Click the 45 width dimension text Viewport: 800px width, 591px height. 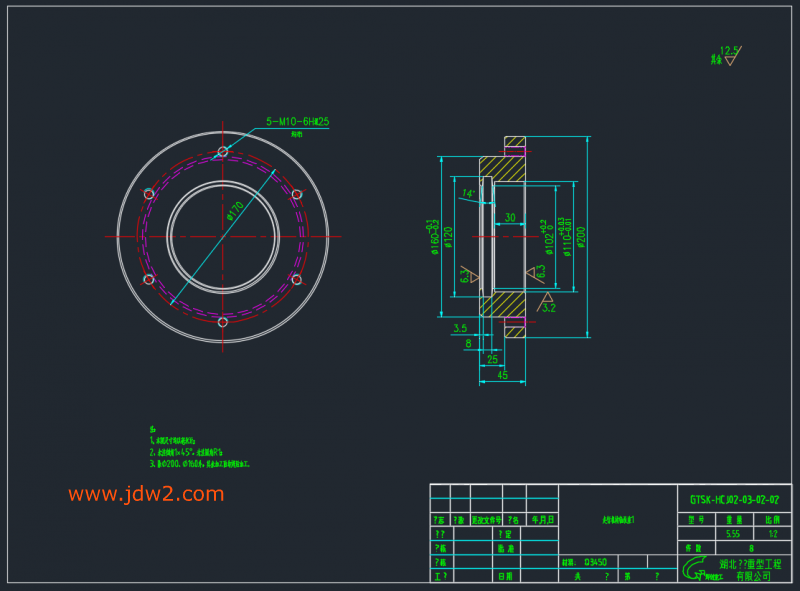point(502,375)
